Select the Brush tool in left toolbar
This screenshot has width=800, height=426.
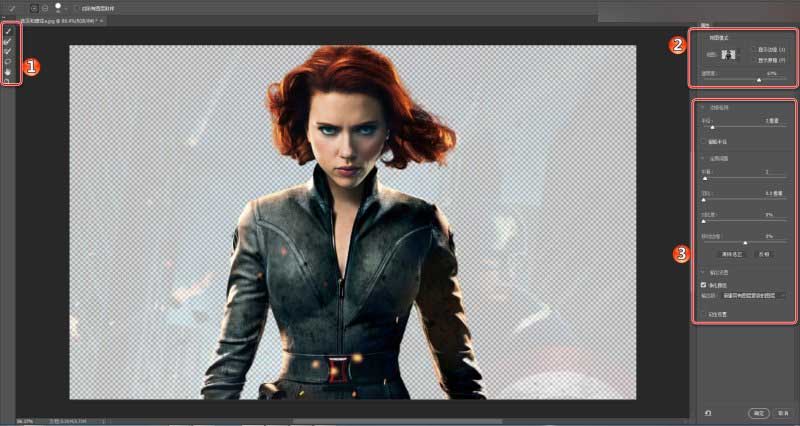tap(8, 51)
